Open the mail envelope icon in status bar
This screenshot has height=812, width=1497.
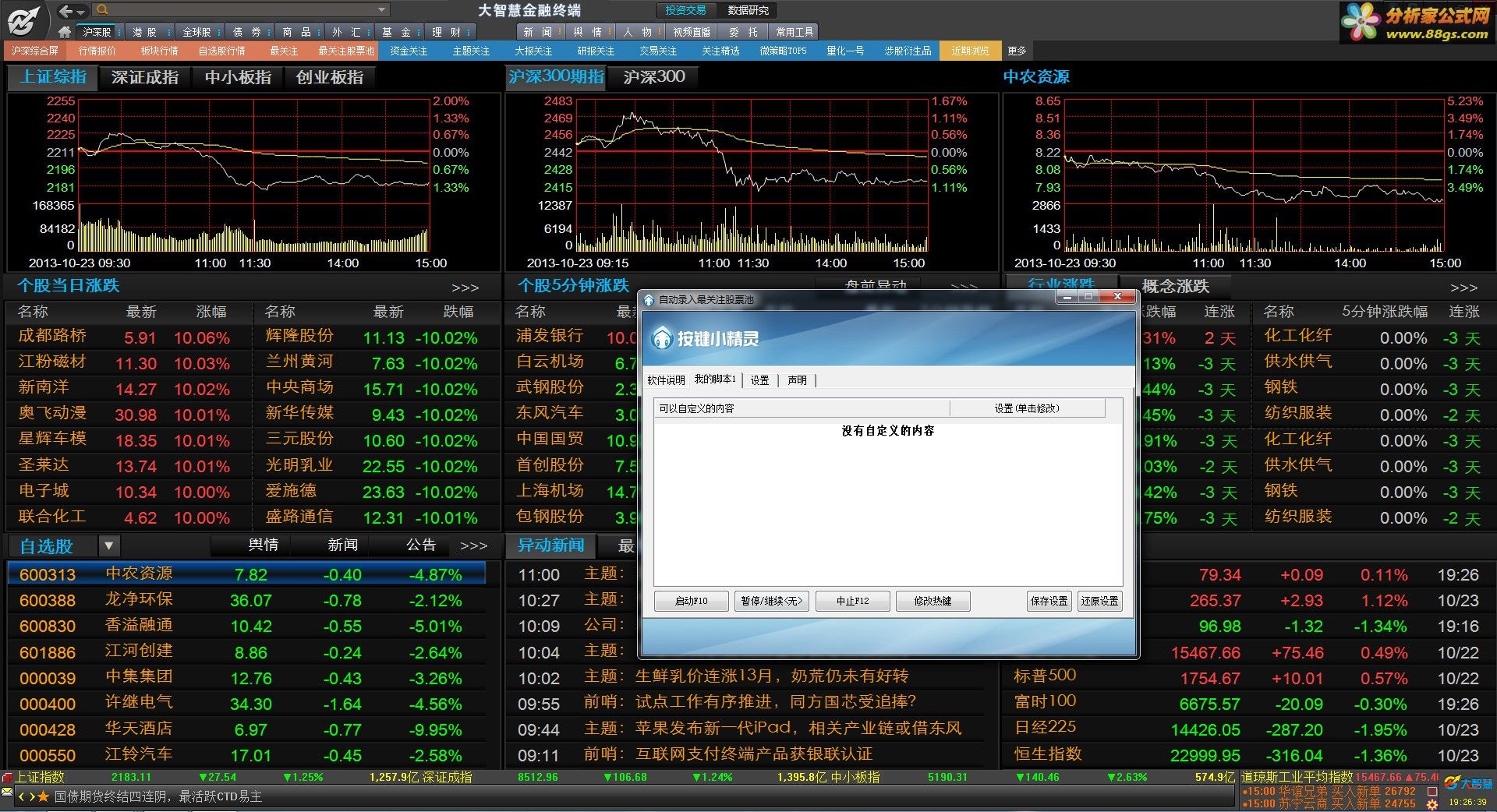point(7,792)
